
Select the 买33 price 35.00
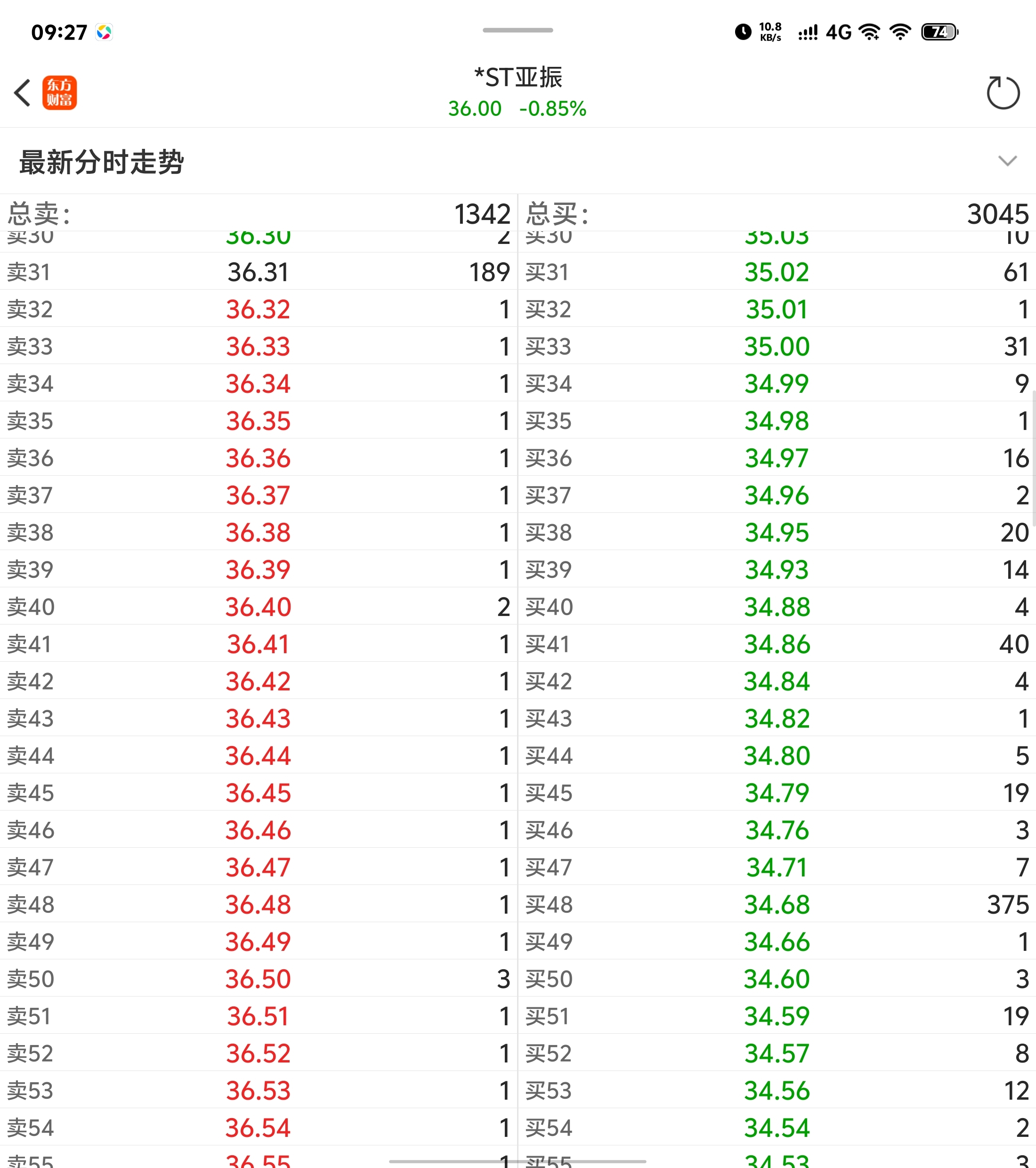click(777, 346)
